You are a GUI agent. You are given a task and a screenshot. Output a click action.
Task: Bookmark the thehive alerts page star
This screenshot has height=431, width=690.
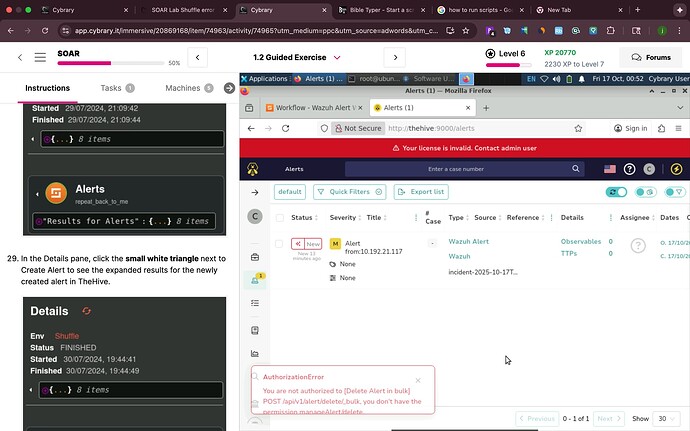click(x=578, y=128)
